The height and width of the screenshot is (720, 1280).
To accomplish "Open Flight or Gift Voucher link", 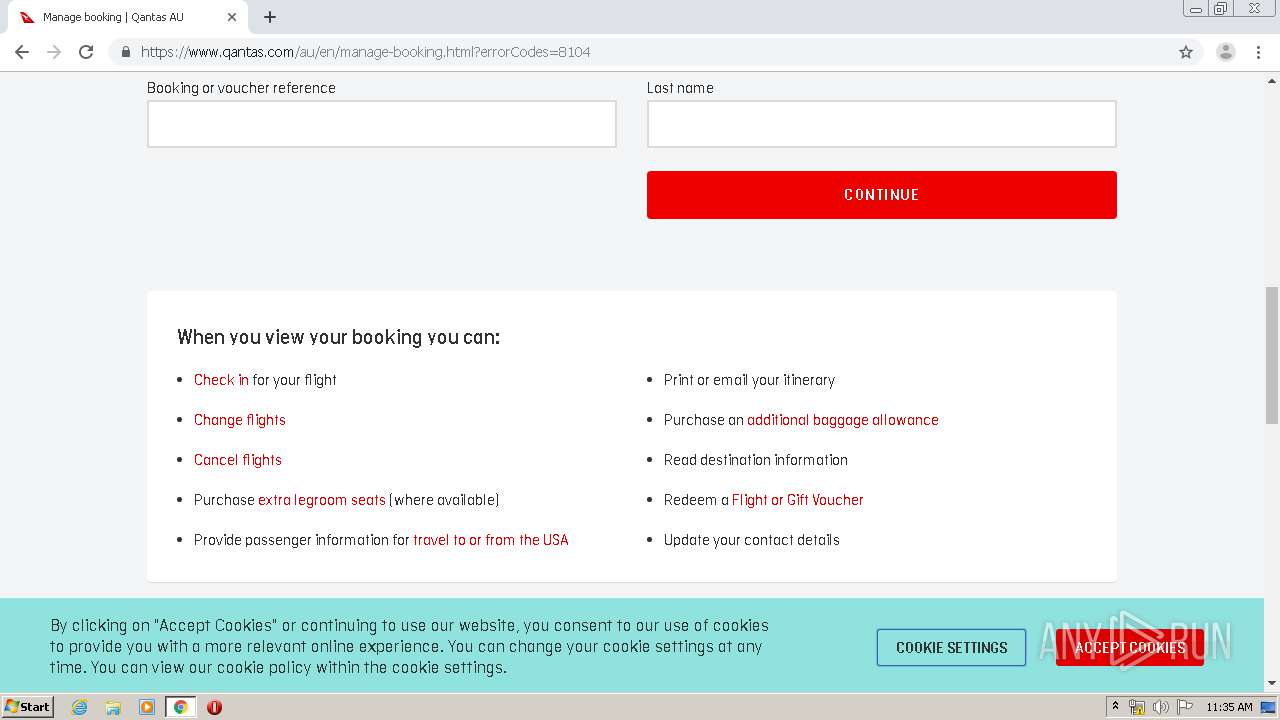I will tap(798, 500).
